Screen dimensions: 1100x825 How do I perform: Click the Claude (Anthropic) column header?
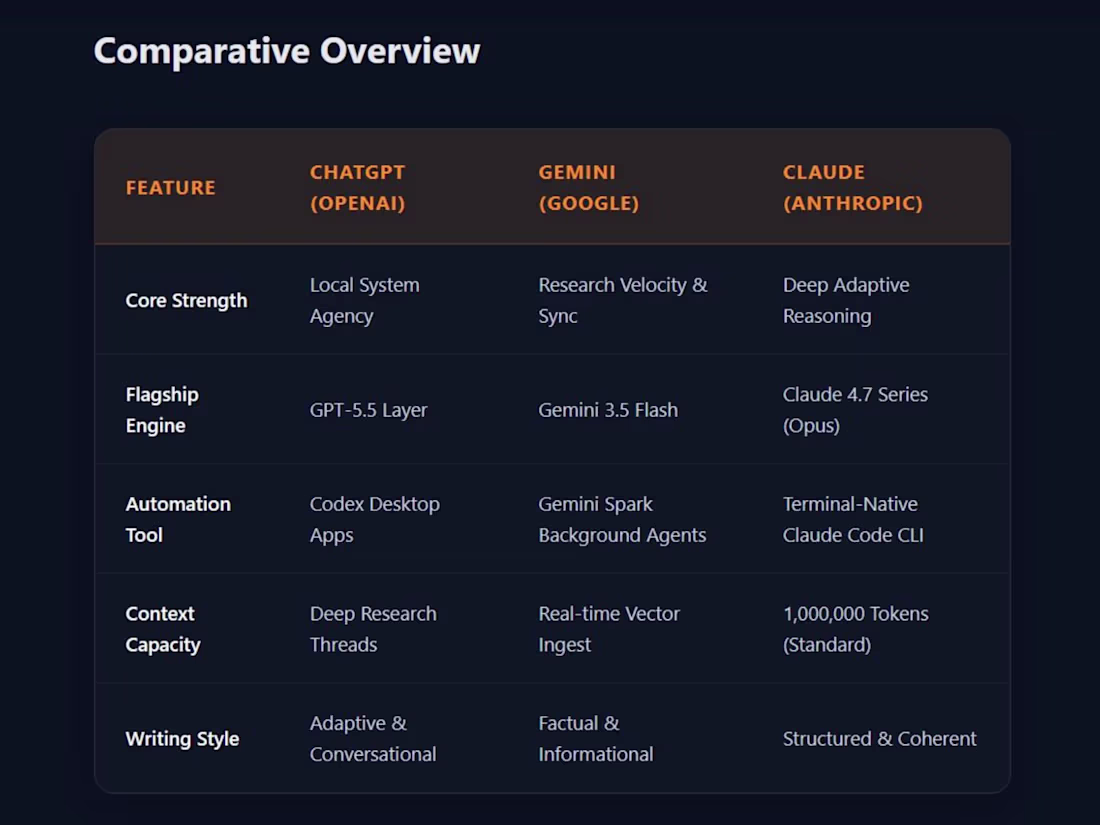point(852,187)
